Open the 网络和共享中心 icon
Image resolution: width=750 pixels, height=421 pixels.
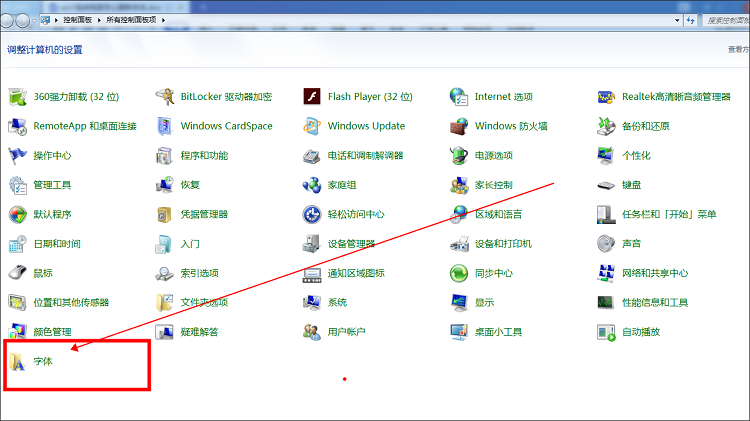pyautogui.click(x=606, y=274)
